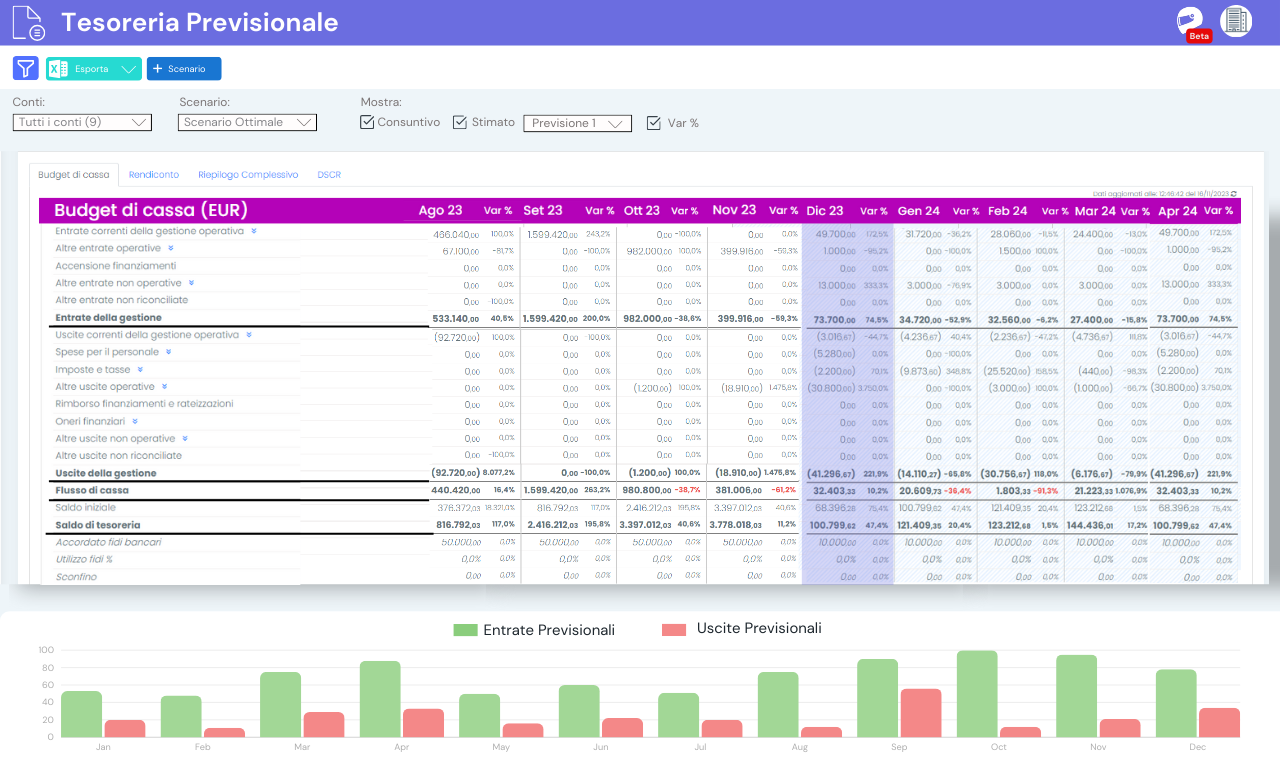Expand Oneri finanziari row
The height and width of the screenshot is (768, 1280).
pyautogui.click(x=135, y=422)
